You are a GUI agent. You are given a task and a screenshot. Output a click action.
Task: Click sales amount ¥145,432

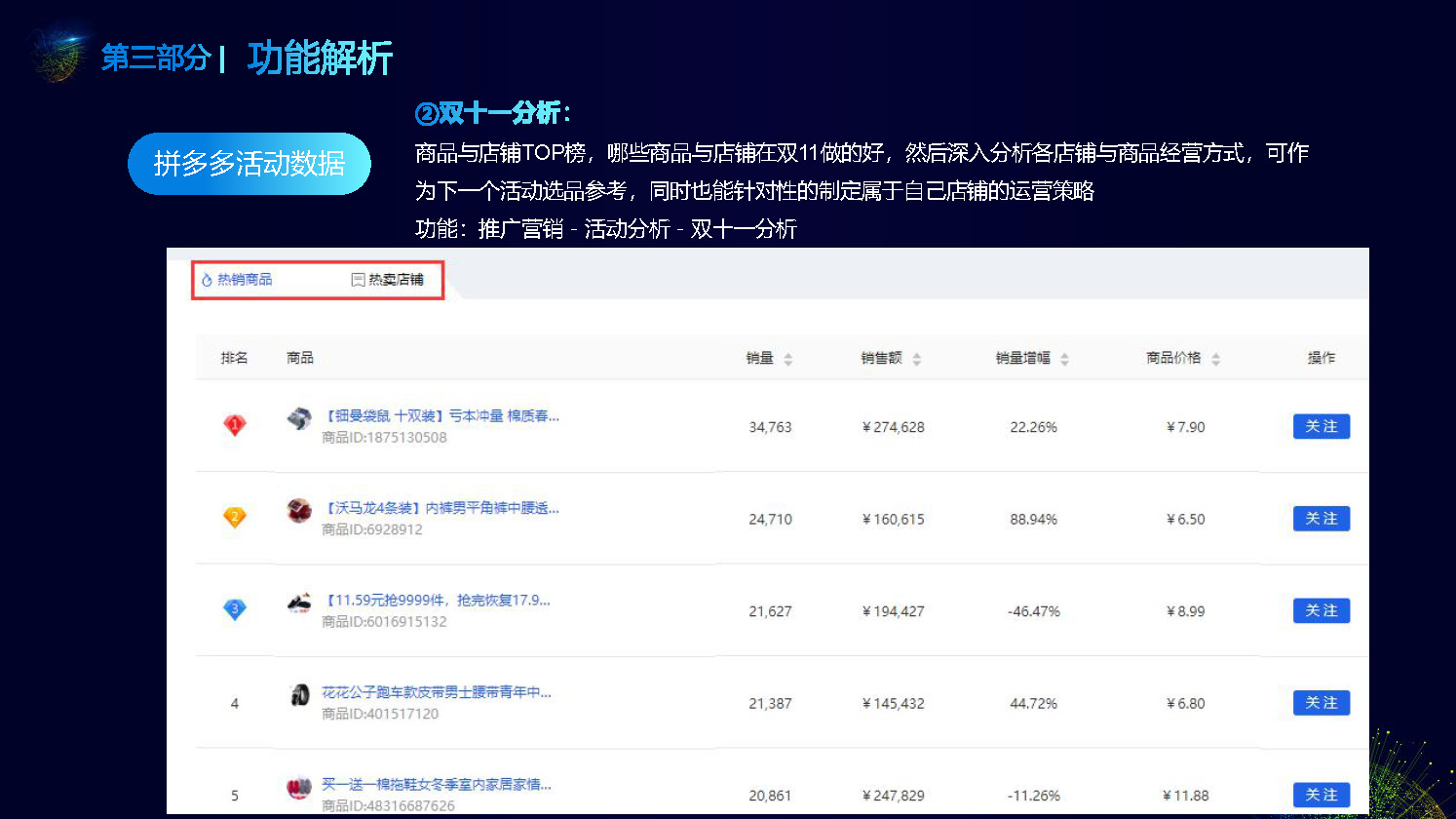893,704
